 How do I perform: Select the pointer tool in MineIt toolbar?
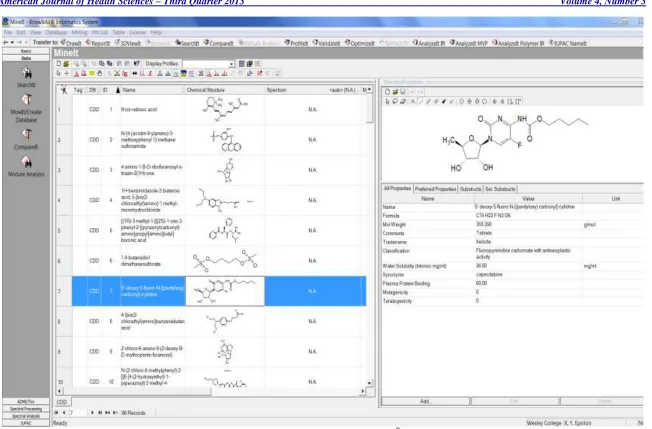pyautogui.click(x=59, y=73)
